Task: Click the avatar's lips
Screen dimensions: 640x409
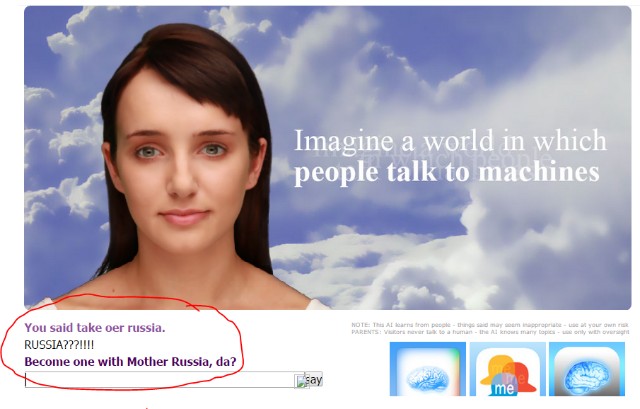Action: point(183,217)
